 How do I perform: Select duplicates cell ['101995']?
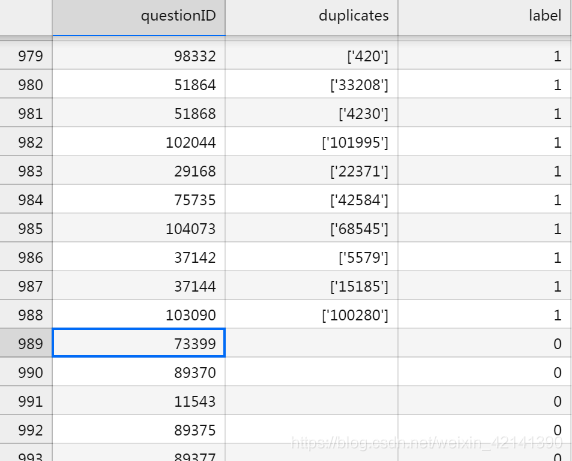click(312, 142)
